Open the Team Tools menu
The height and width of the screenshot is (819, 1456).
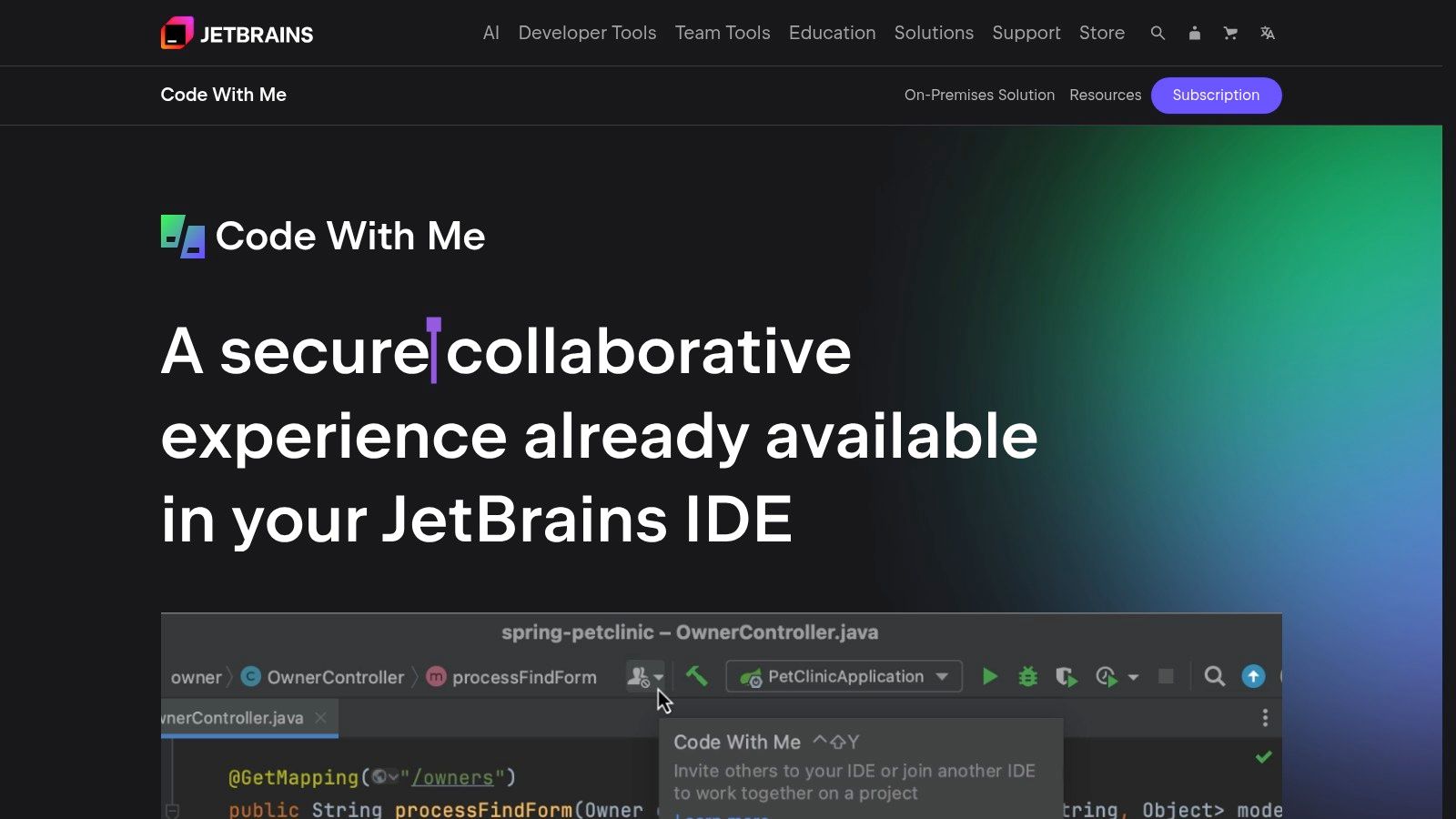[723, 33]
